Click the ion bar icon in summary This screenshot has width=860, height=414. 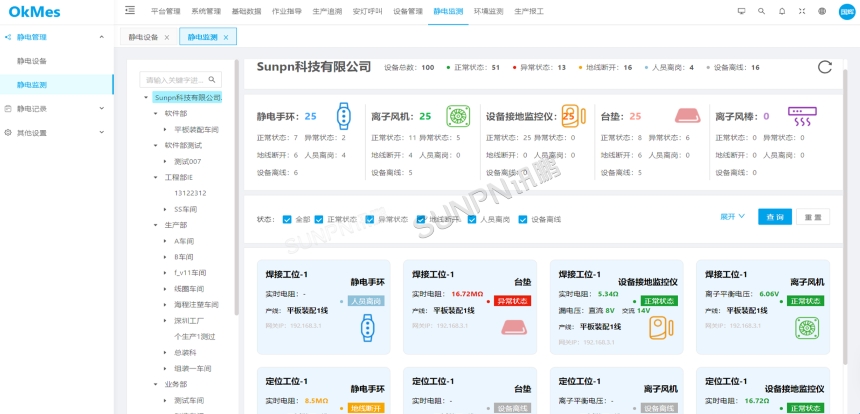pos(802,116)
